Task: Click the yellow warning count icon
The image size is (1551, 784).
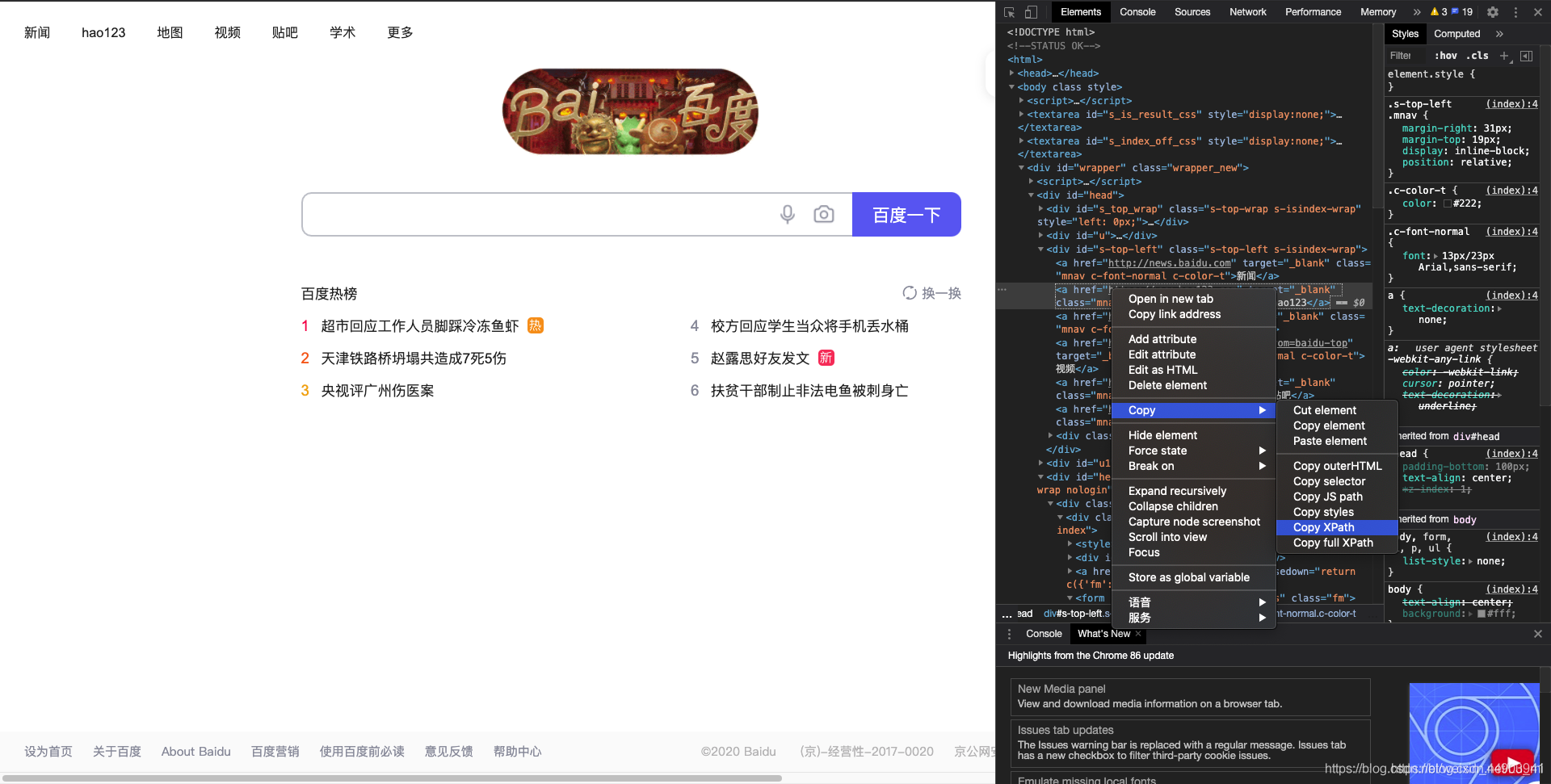Action: tap(1435, 12)
